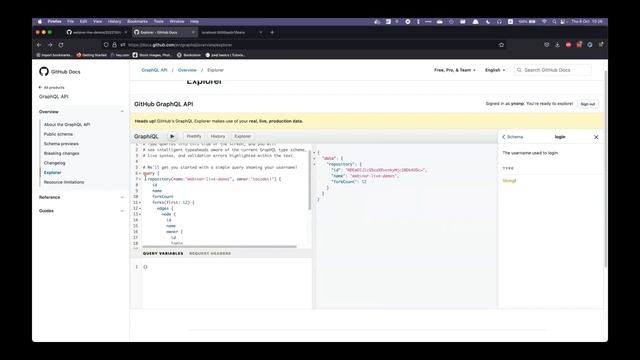Fold the repository block at line 7
The image size is (640, 360).
click(x=140, y=179)
